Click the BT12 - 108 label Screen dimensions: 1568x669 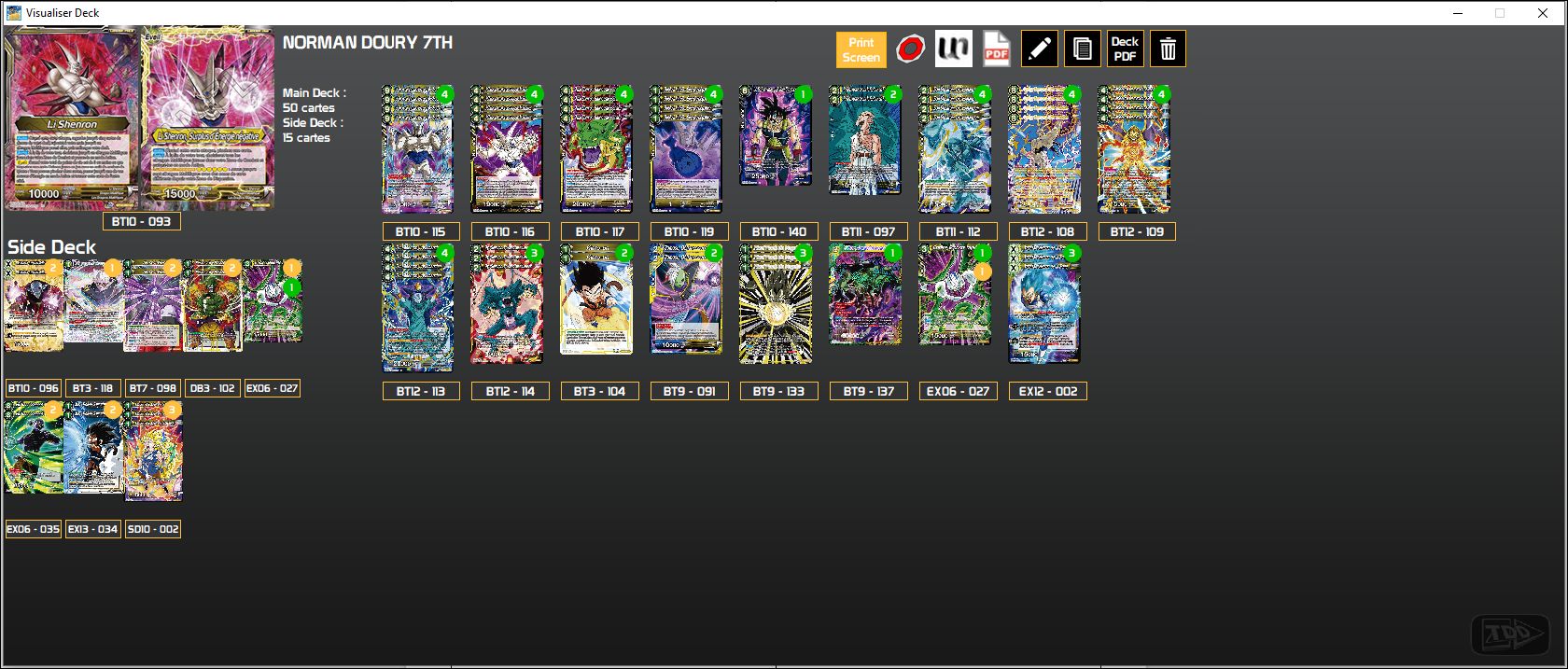[x=1048, y=231]
